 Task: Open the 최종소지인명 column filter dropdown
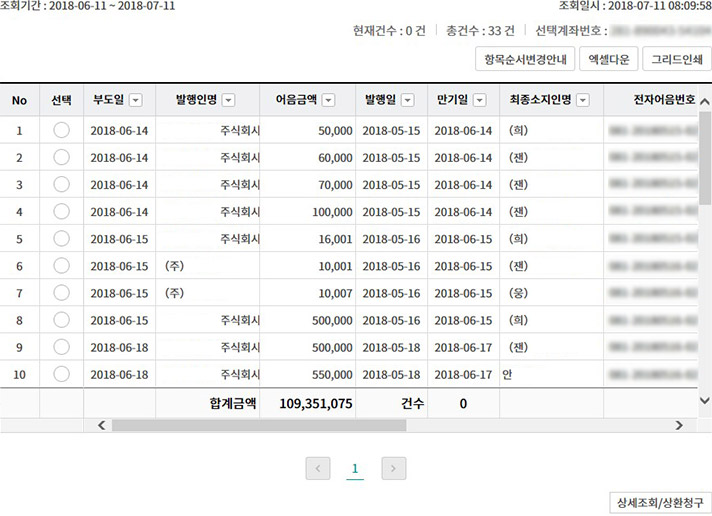pos(582,100)
